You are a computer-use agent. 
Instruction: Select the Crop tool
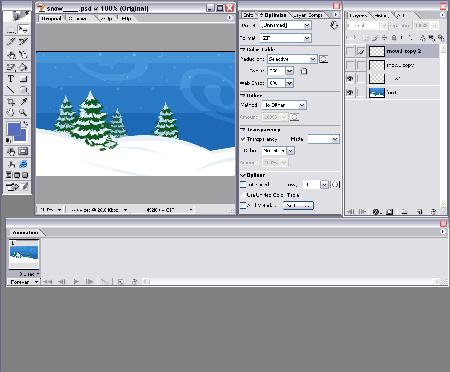pyautogui.click(x=11, y=101)
